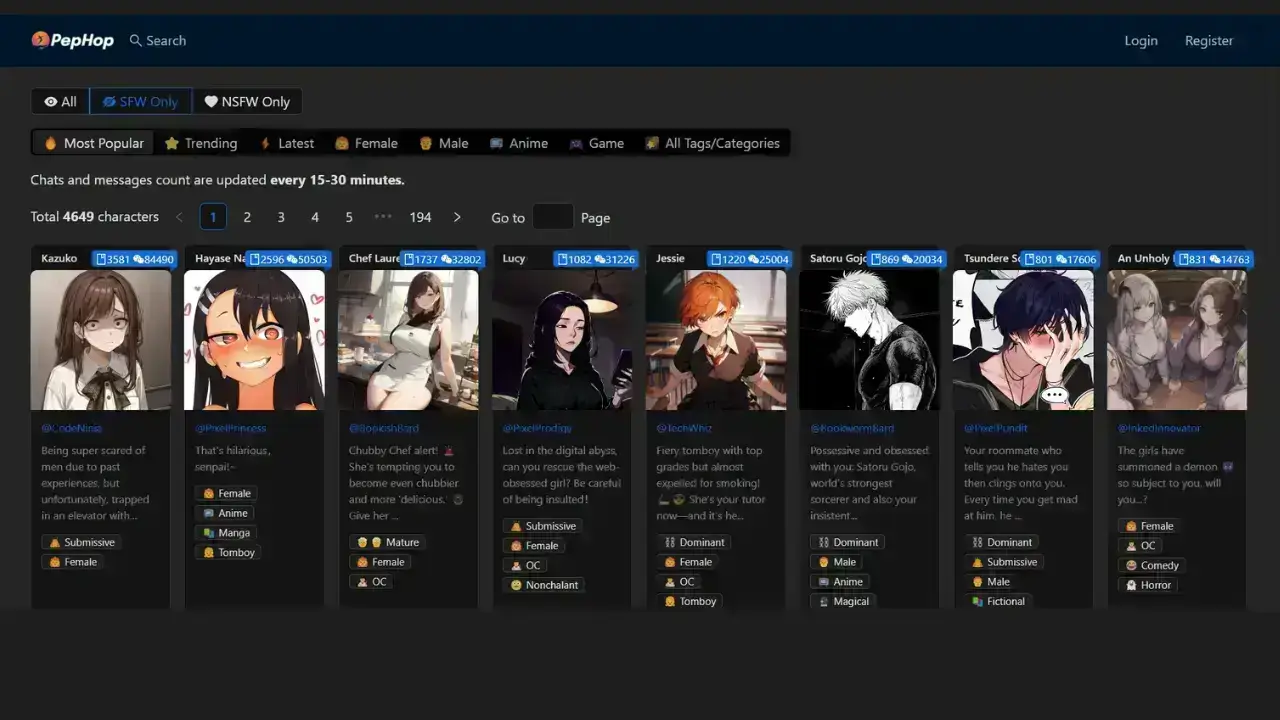Click the Comedy tag on Unholy card
This screenshot has height=720, width=1280.
(x=1152, y=565)
